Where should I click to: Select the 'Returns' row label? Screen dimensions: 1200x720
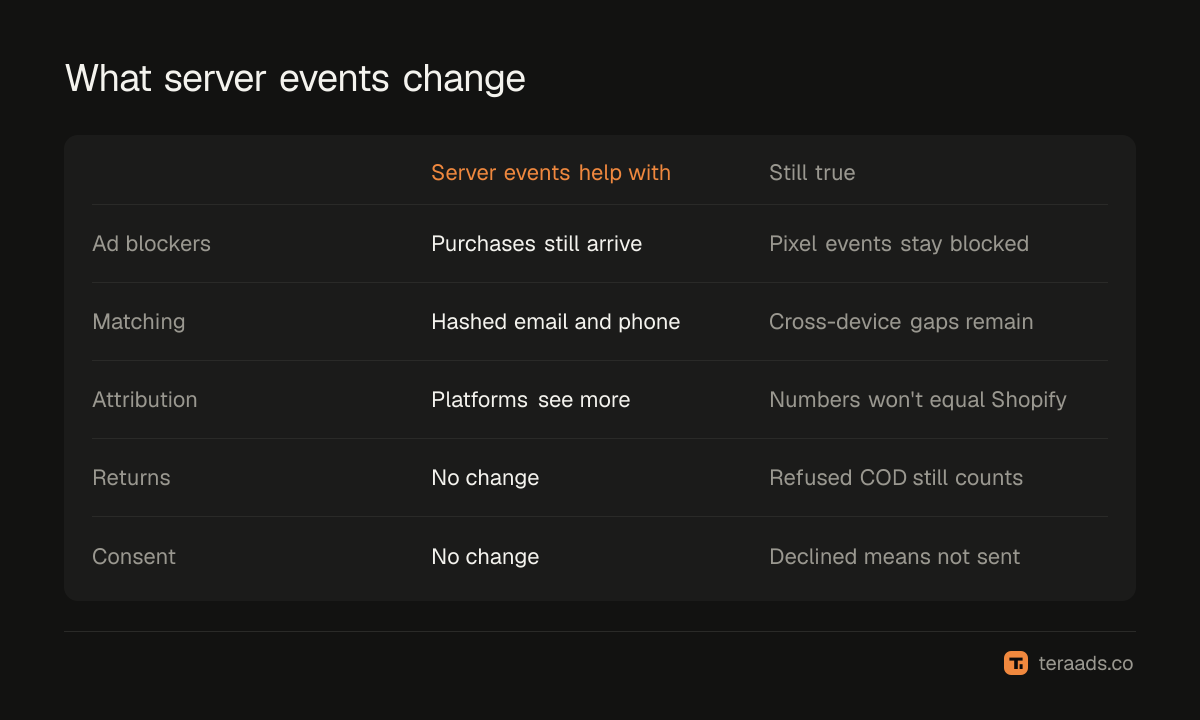click(x=131, y=477)
